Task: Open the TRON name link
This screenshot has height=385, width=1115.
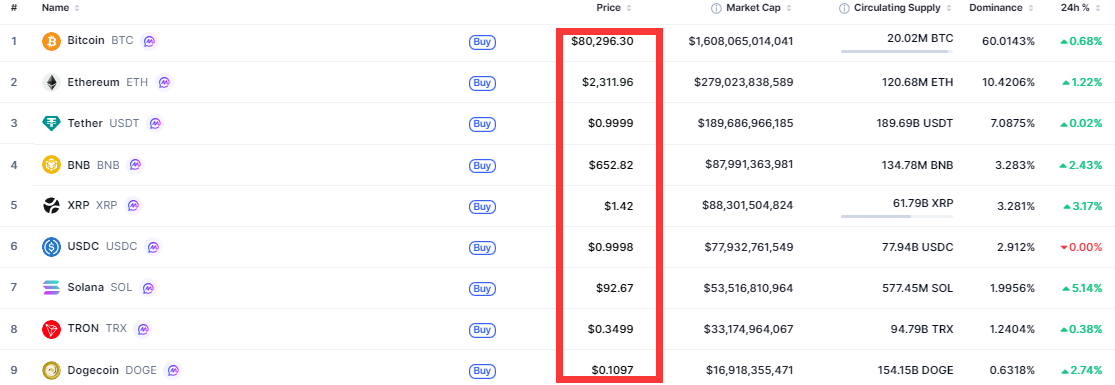Action: pyautogui.click(x=83, y=329)
